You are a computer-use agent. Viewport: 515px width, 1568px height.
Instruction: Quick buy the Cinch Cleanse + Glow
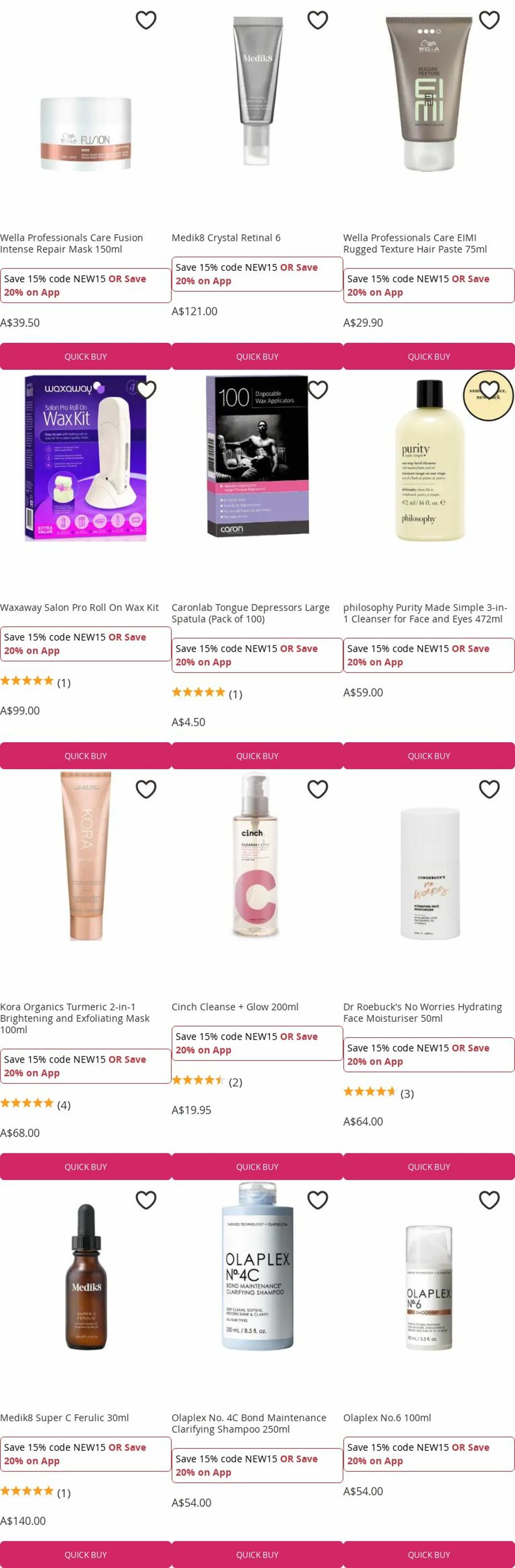tap(257, 1166)
